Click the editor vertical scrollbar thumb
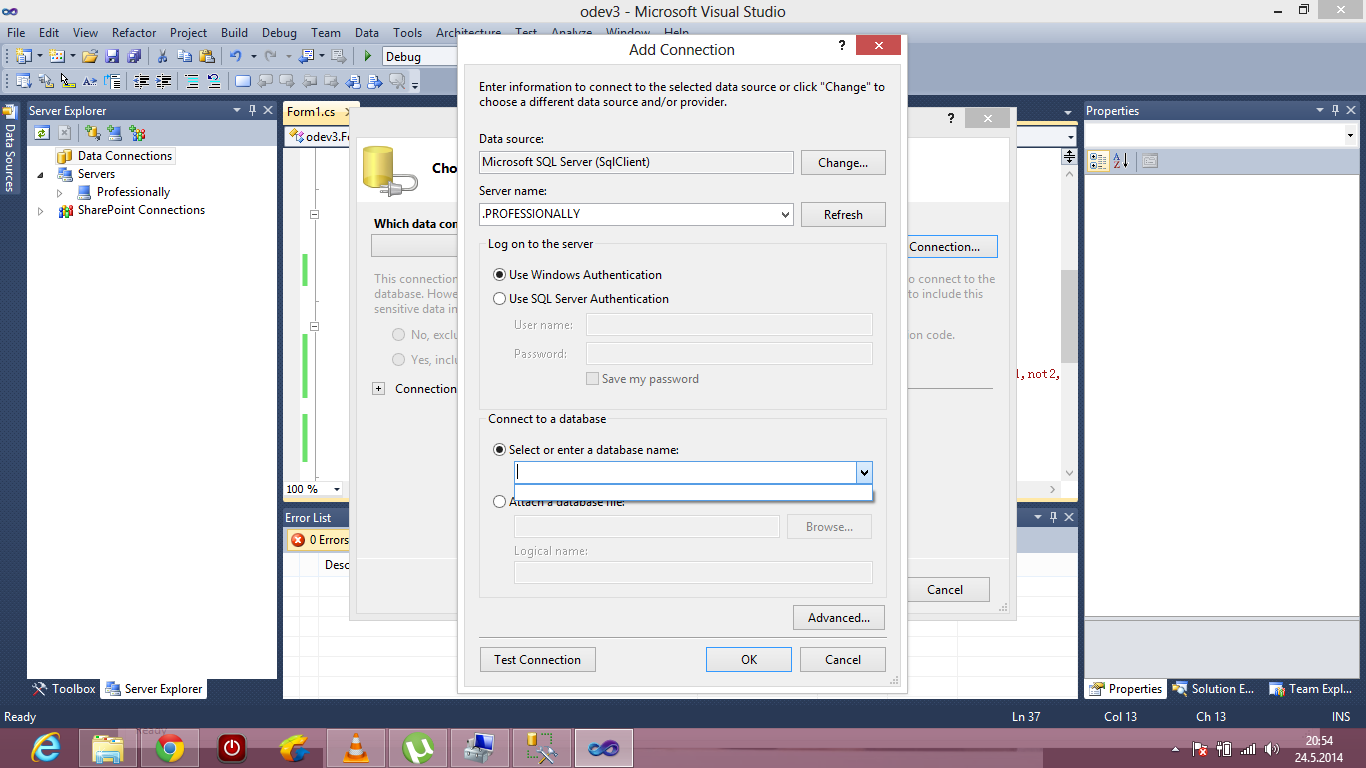The height and width of the screenshot is (768, 1366). coord(1069,315)
